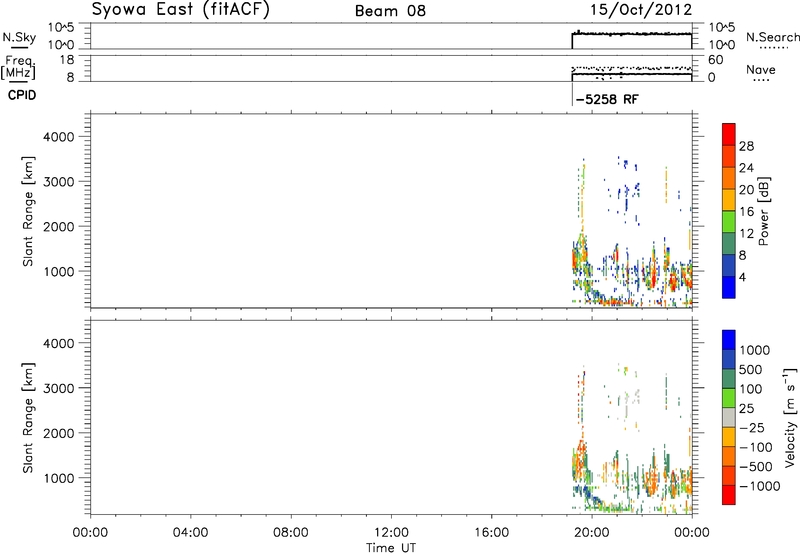Screen dimensions: 800x554
Task: Click the date '15/Oct/2012'
Action: click(641, 10)
